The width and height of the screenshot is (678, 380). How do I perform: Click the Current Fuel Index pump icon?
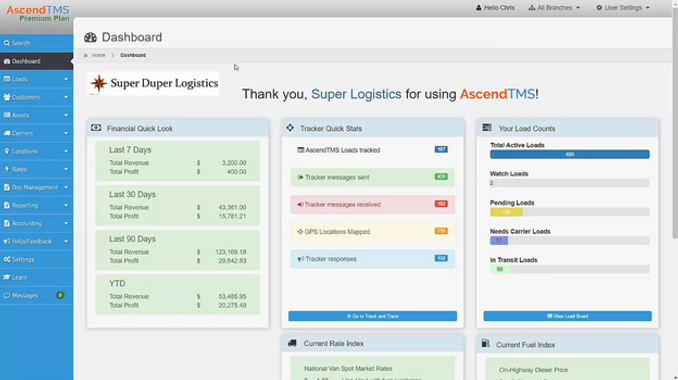tap(486, 343)
